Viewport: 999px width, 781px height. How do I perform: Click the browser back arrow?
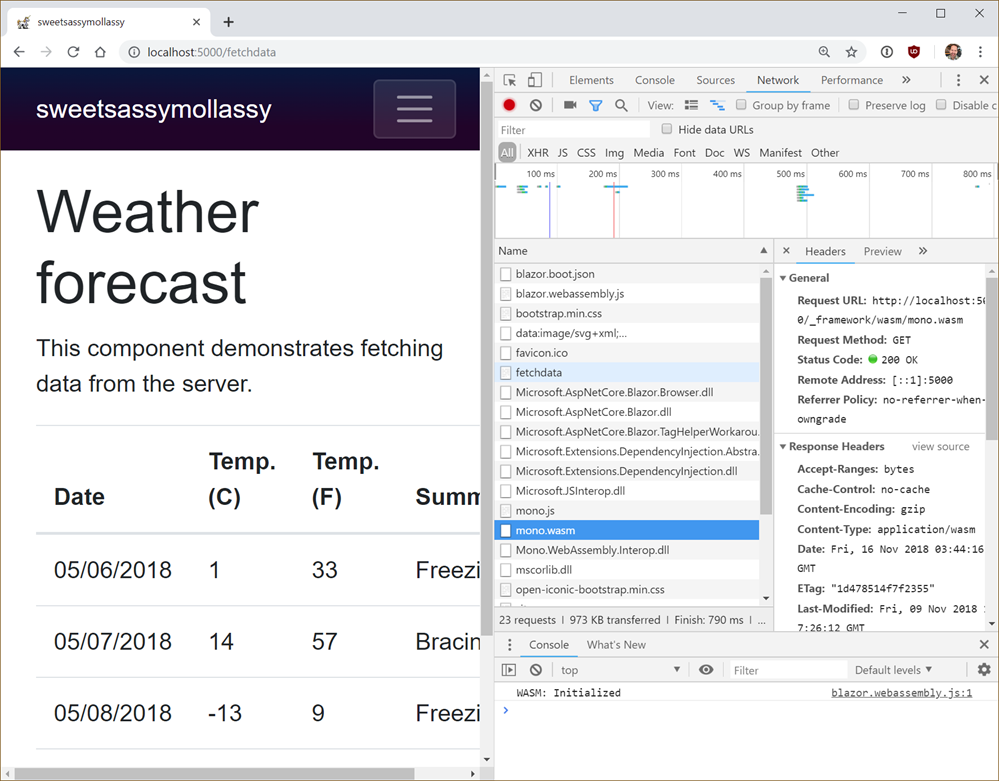point(19,52)
